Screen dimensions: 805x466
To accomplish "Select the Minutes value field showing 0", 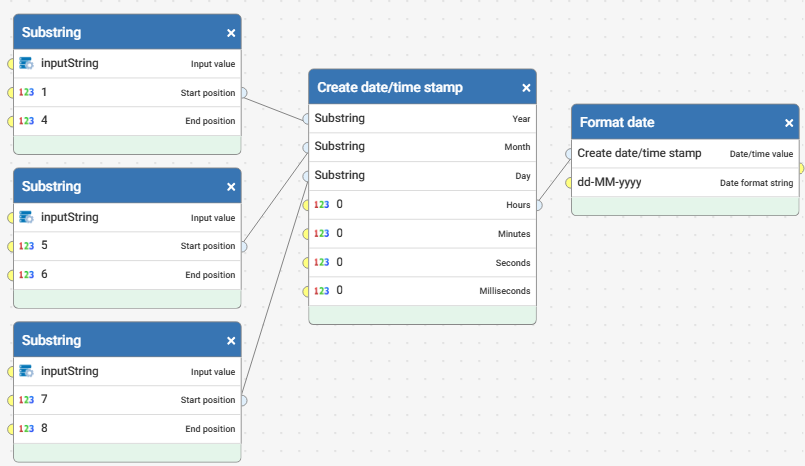I will tap(422, 234).
